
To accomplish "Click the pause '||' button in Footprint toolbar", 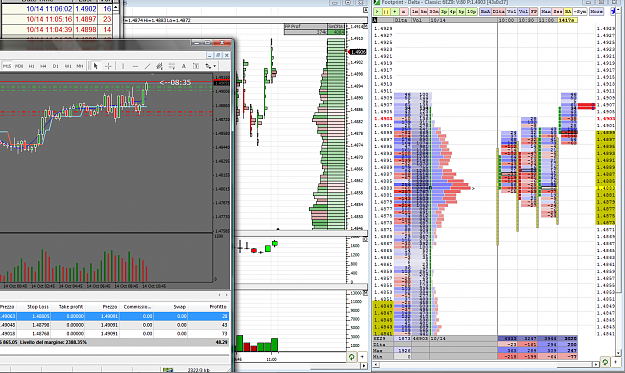I will click(x=386, y=12).
